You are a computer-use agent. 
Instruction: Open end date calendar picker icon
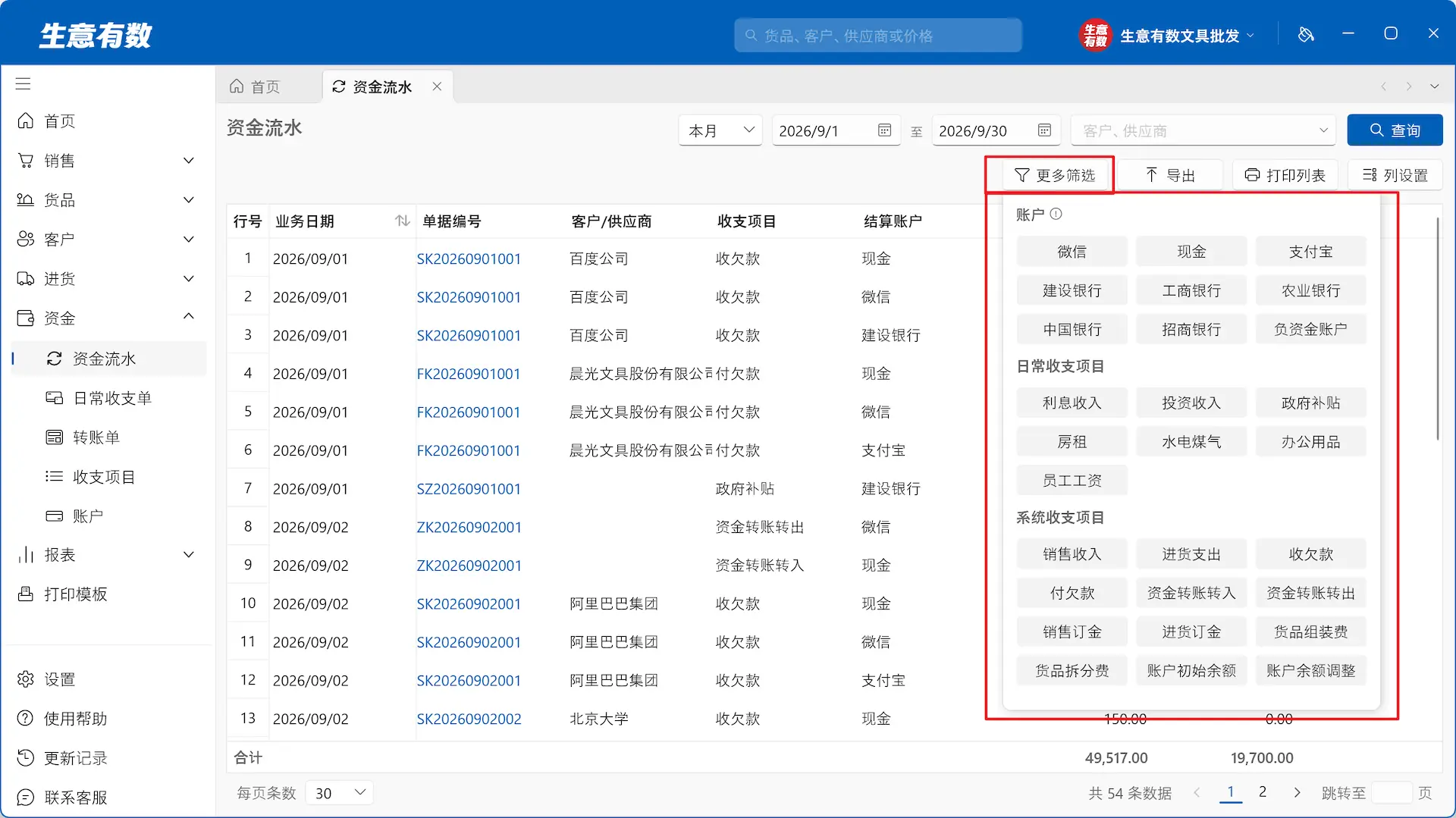pyautogui.click(x=1044, y=130)
